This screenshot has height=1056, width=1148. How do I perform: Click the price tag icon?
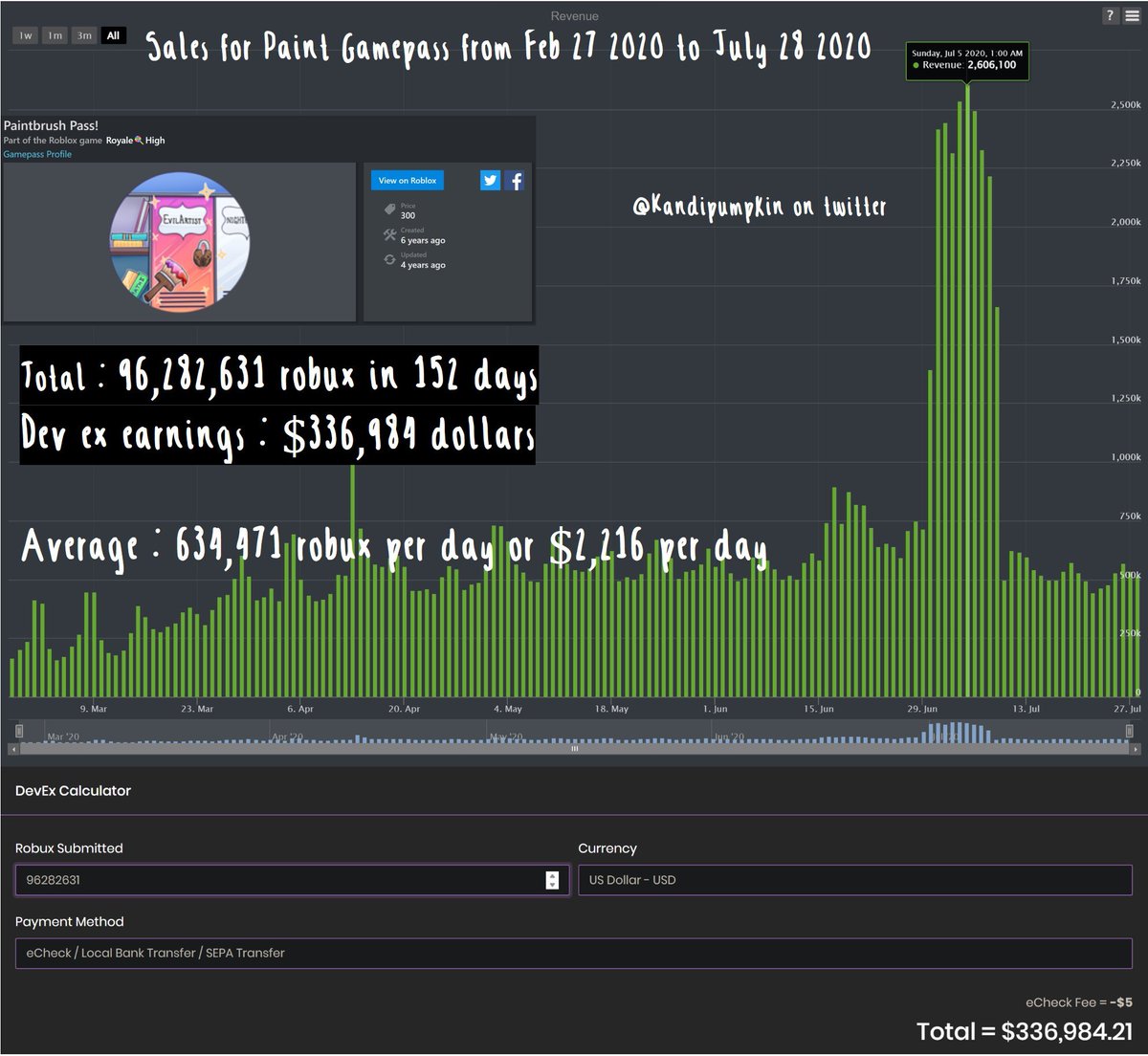[389, 209]
